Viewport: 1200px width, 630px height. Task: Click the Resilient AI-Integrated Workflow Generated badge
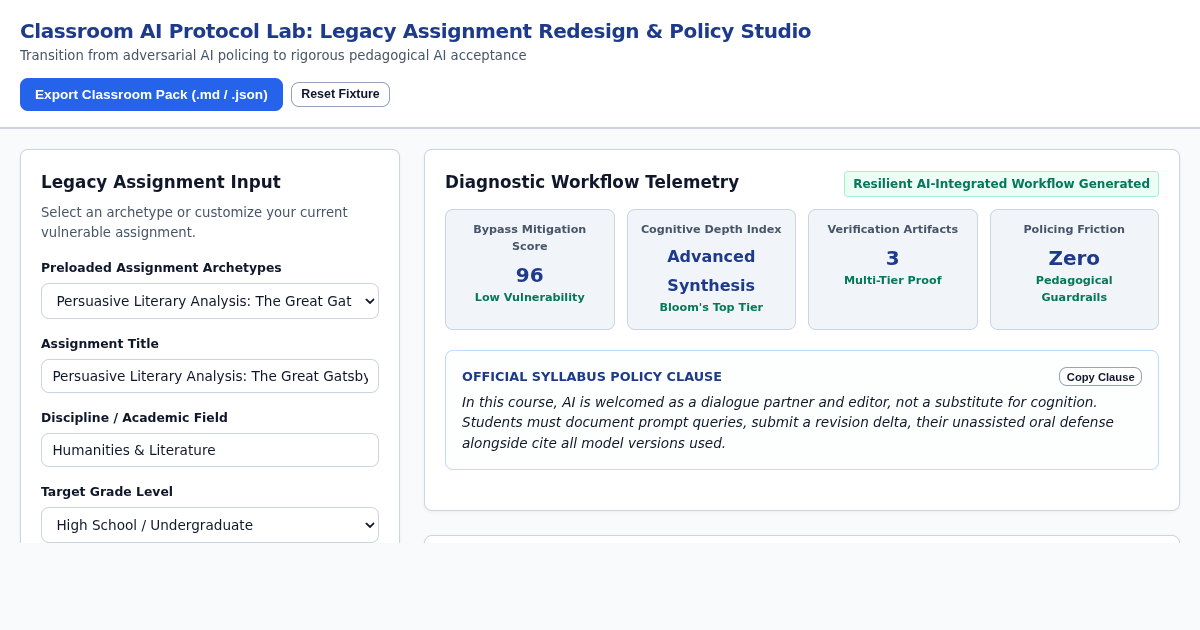coord(1001,184)
